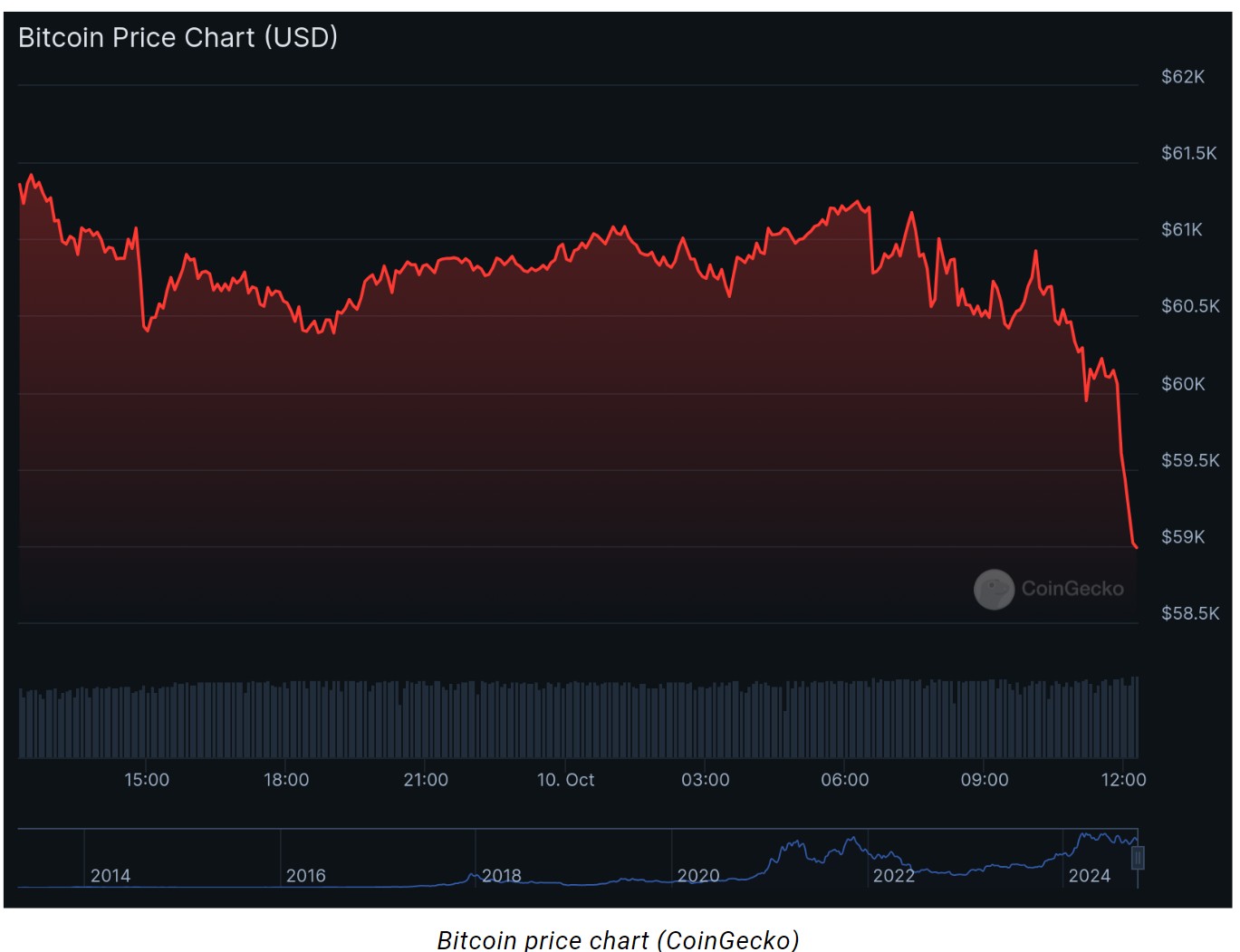1240x952 pixels.
Task: Select the 2018 label in the navigator
Action: (502, 876)
